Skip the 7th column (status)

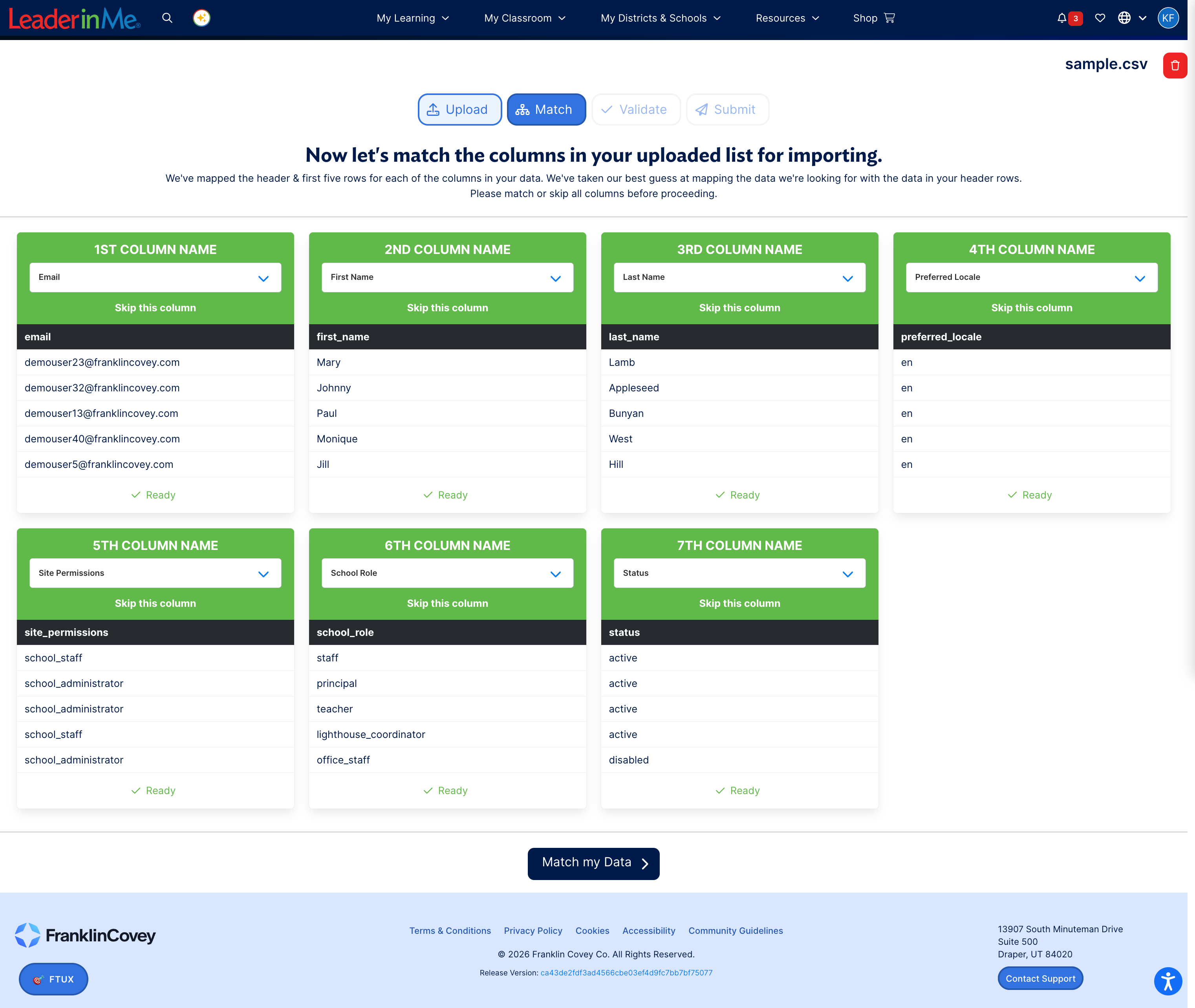739,603
